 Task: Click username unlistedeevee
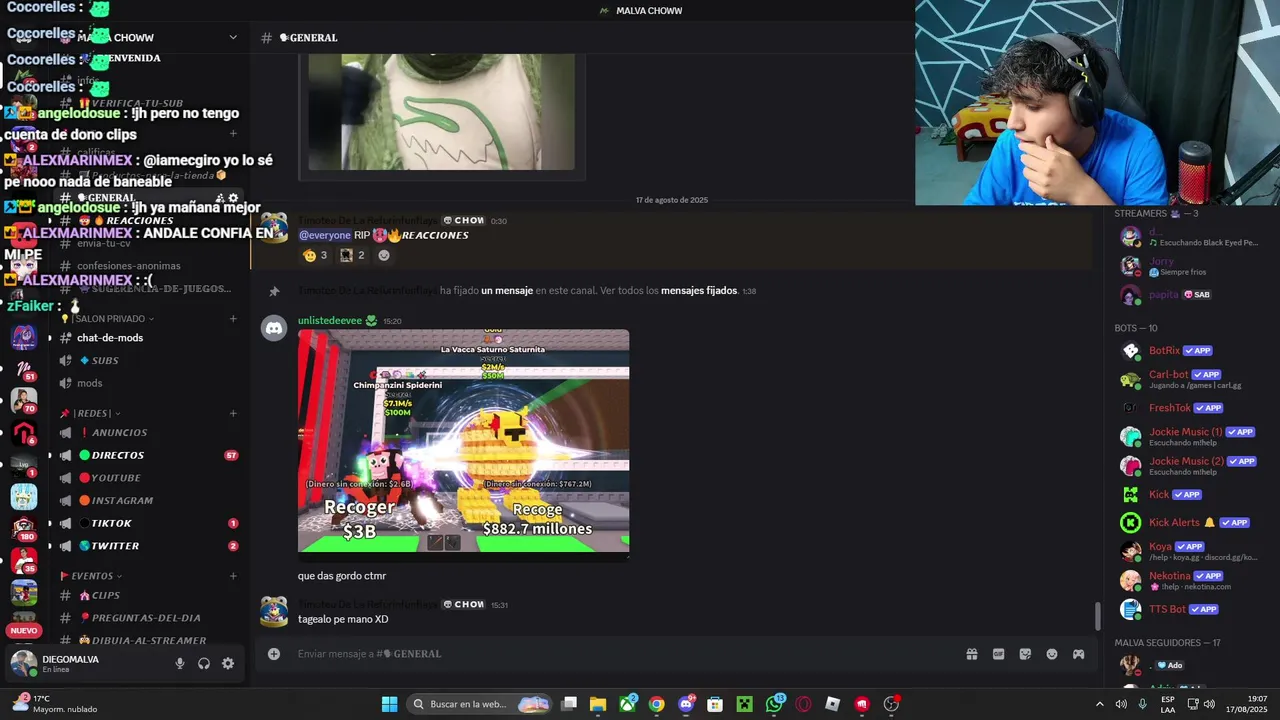pos(330,321)
